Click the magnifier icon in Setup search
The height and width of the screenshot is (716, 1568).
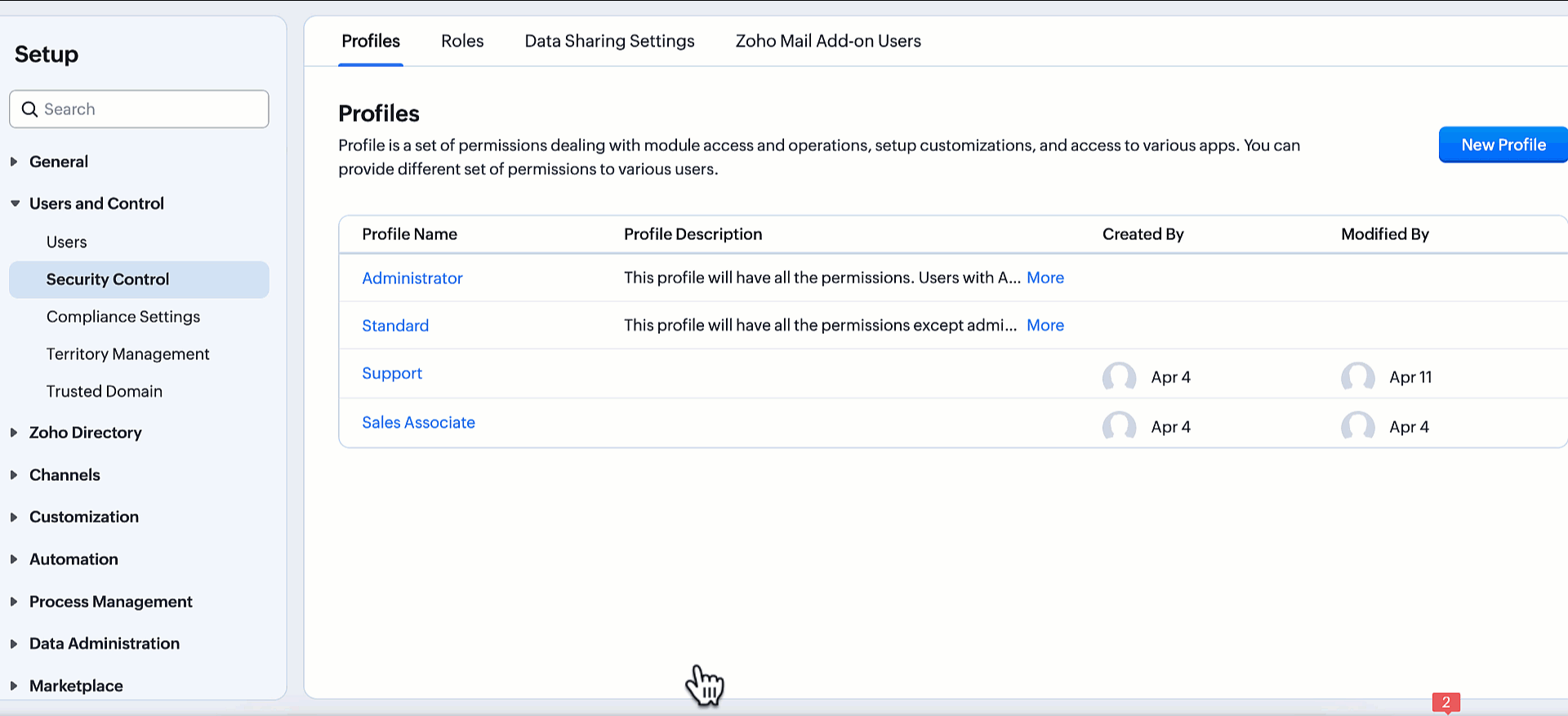pyautogui.click(x=29, y=109)
